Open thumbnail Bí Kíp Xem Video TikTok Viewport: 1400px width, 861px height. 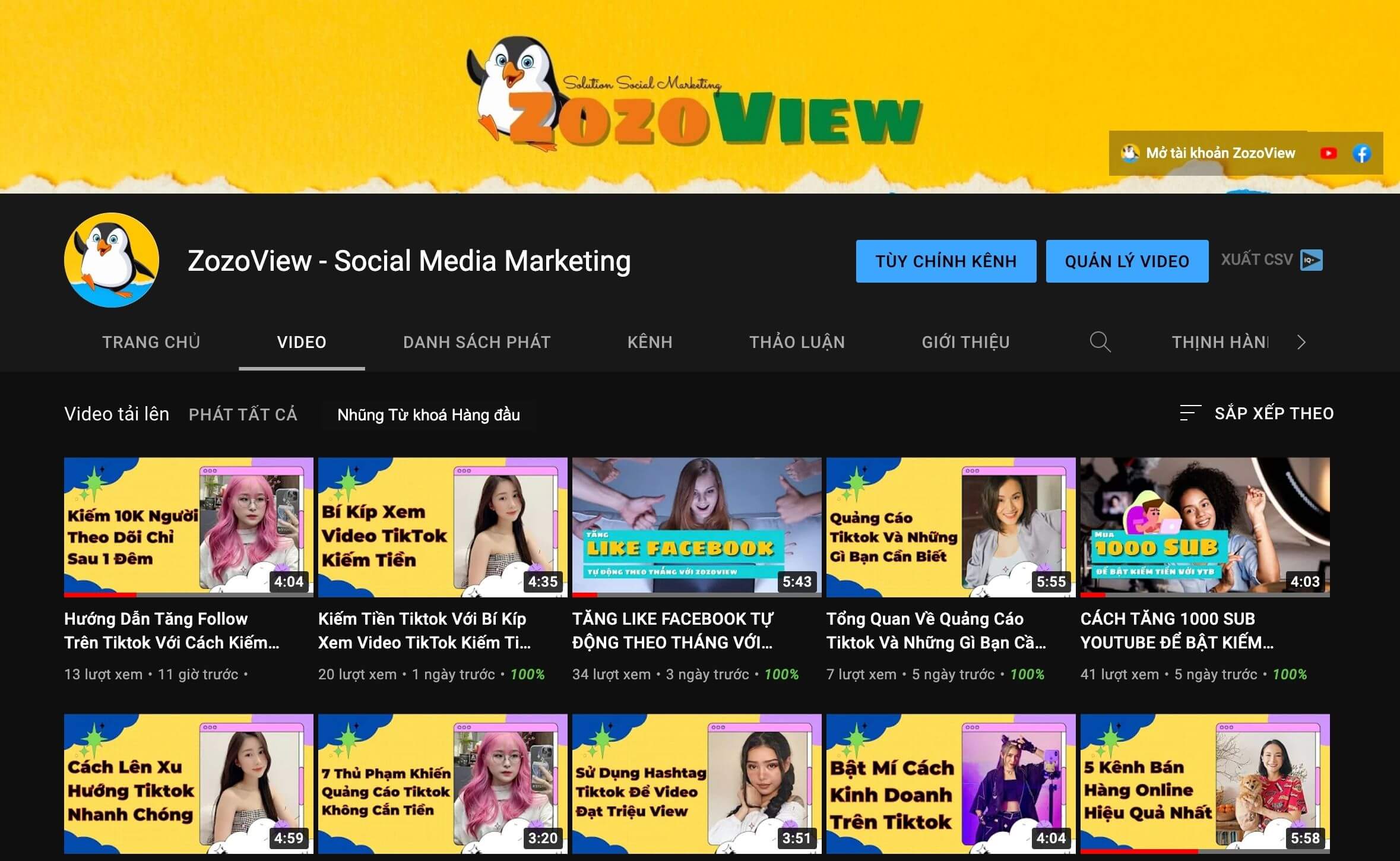point(443,527)
